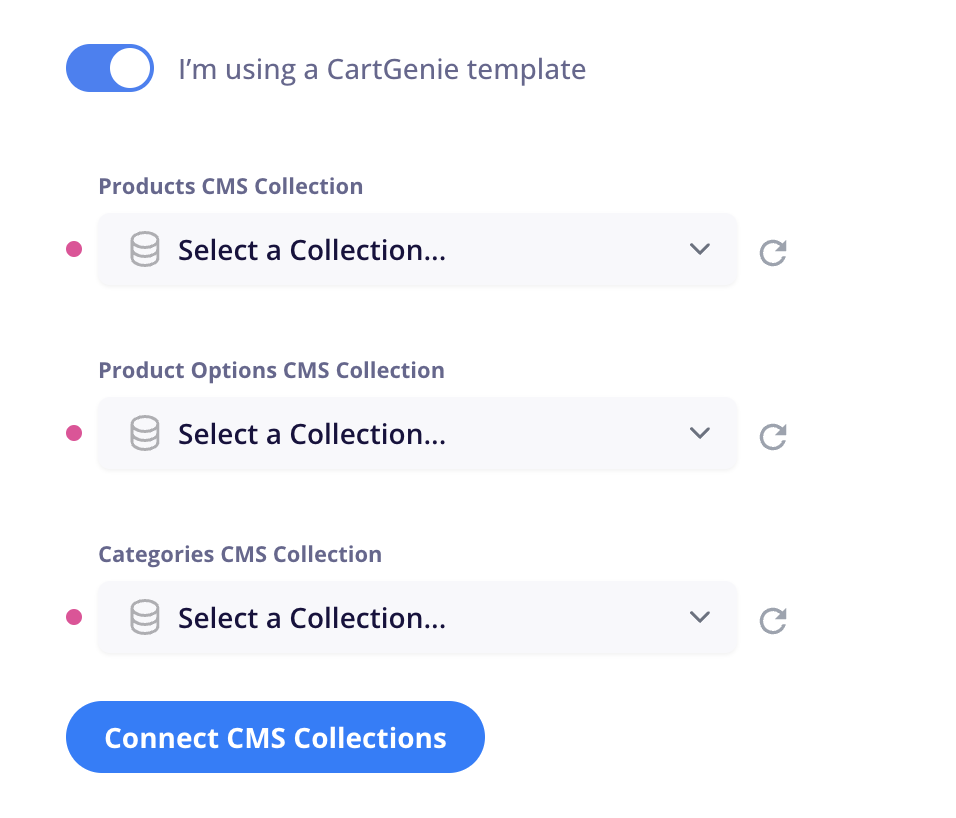The width and height of the screenshot is (956, 818).
Task: Open Product Options "Select a Collection..." dropdown
Action: point(418,434)
